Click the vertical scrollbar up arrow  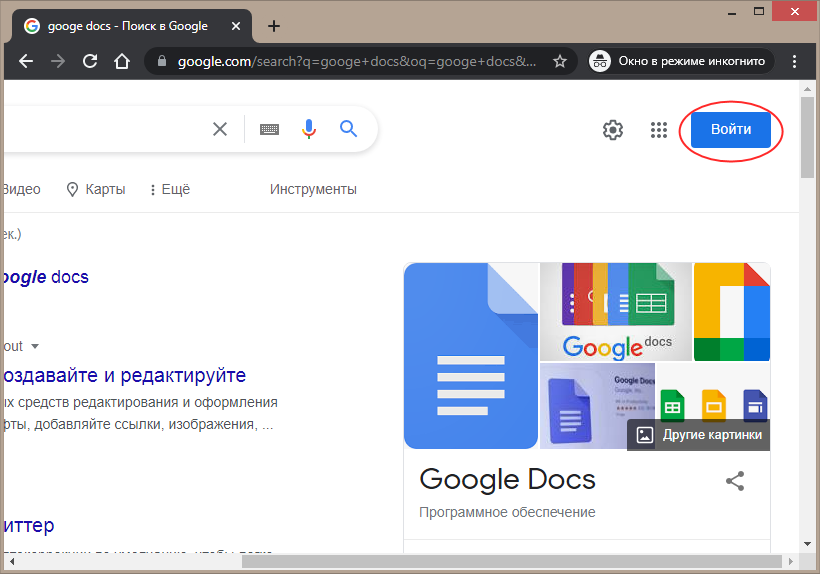[x=807, y=89]
